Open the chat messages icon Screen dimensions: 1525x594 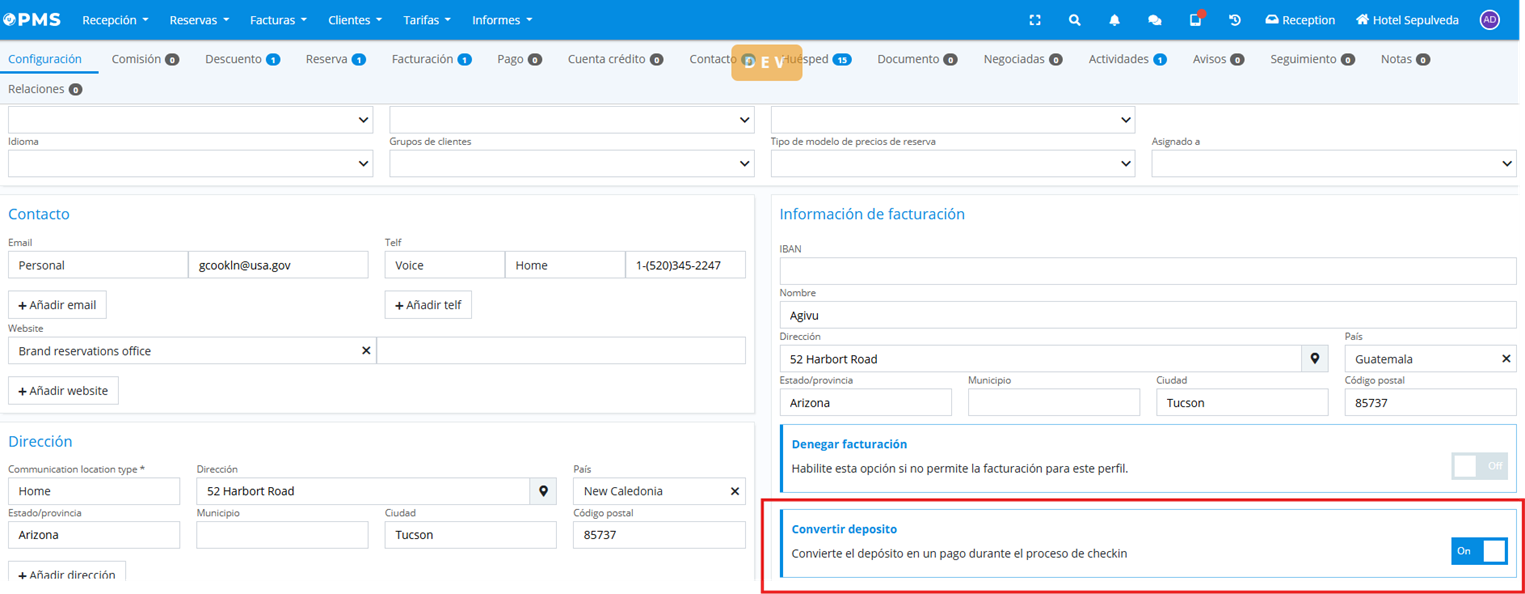pos(1154,20)
